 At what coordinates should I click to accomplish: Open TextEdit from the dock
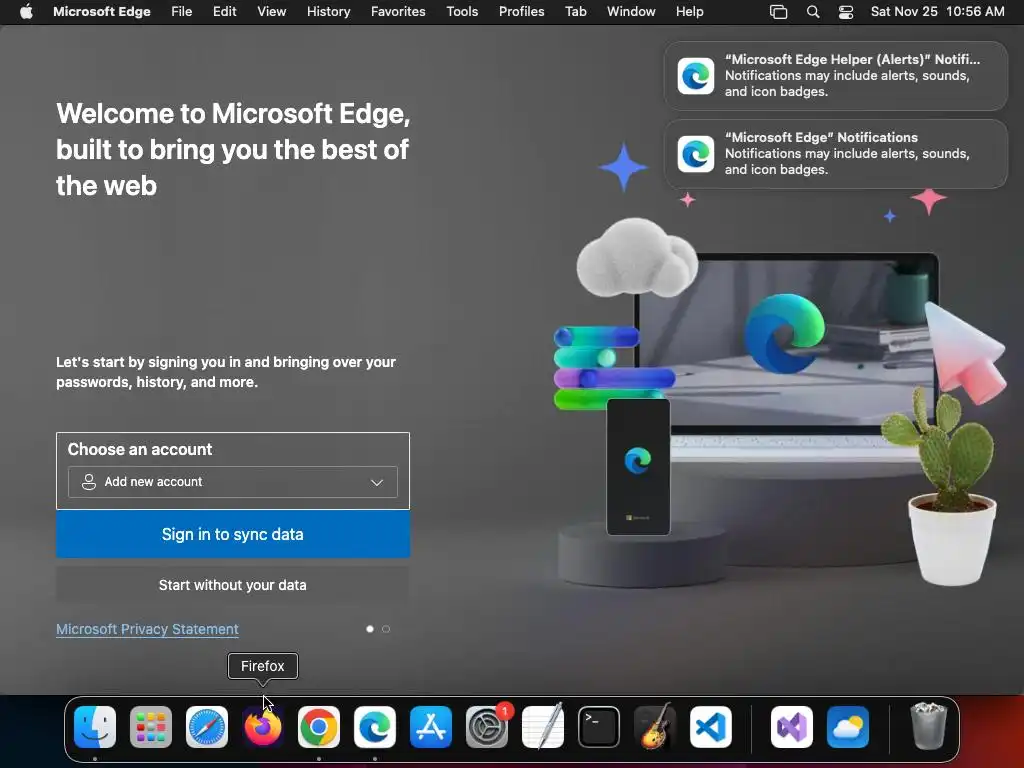(x=543, y=727)
